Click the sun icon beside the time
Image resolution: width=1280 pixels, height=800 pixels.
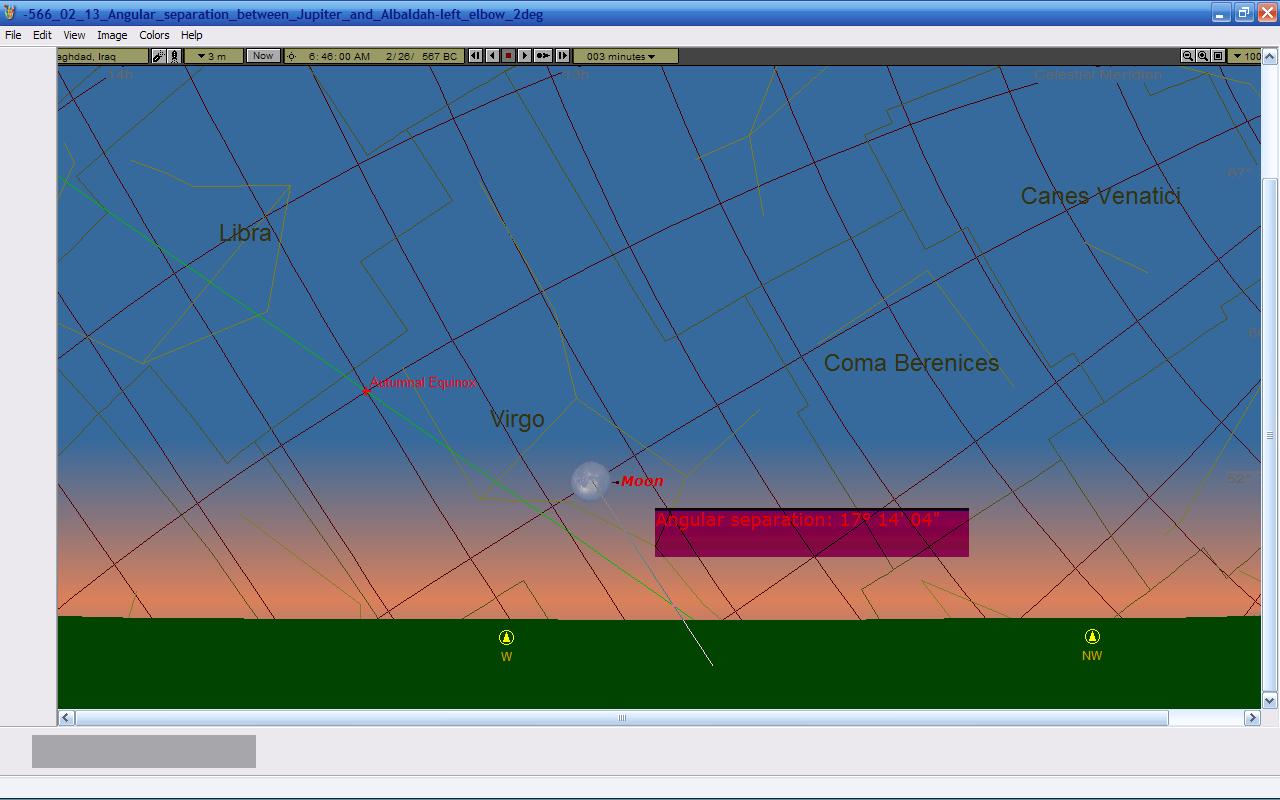pos(291,56)
